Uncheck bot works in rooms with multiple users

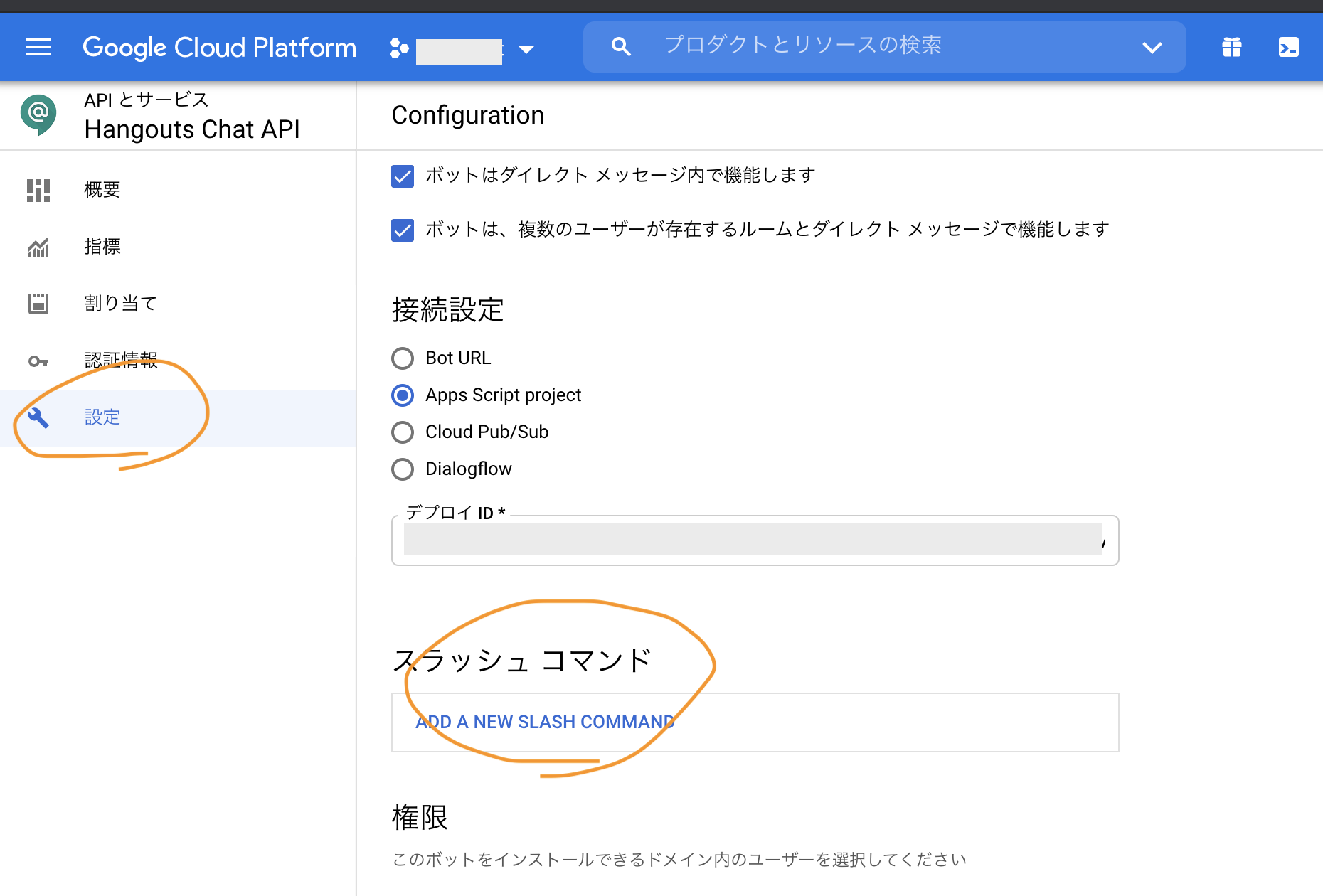coord(403,230)
